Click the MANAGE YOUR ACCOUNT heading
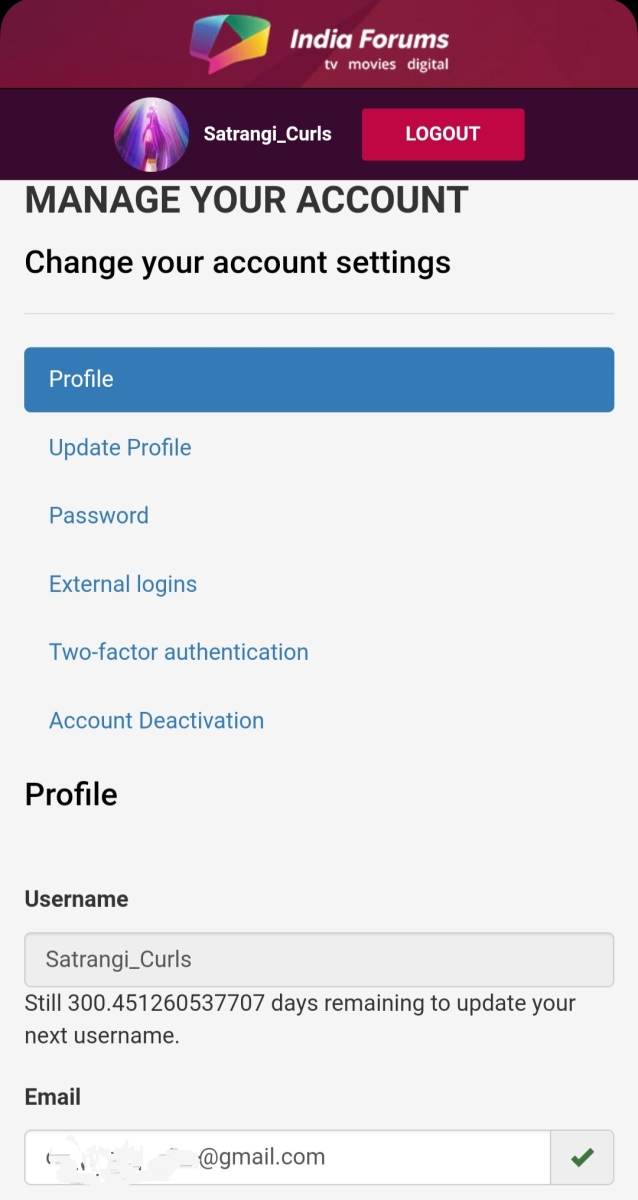Viewport: 638px width, 1200px height. [x=246, y=200]
